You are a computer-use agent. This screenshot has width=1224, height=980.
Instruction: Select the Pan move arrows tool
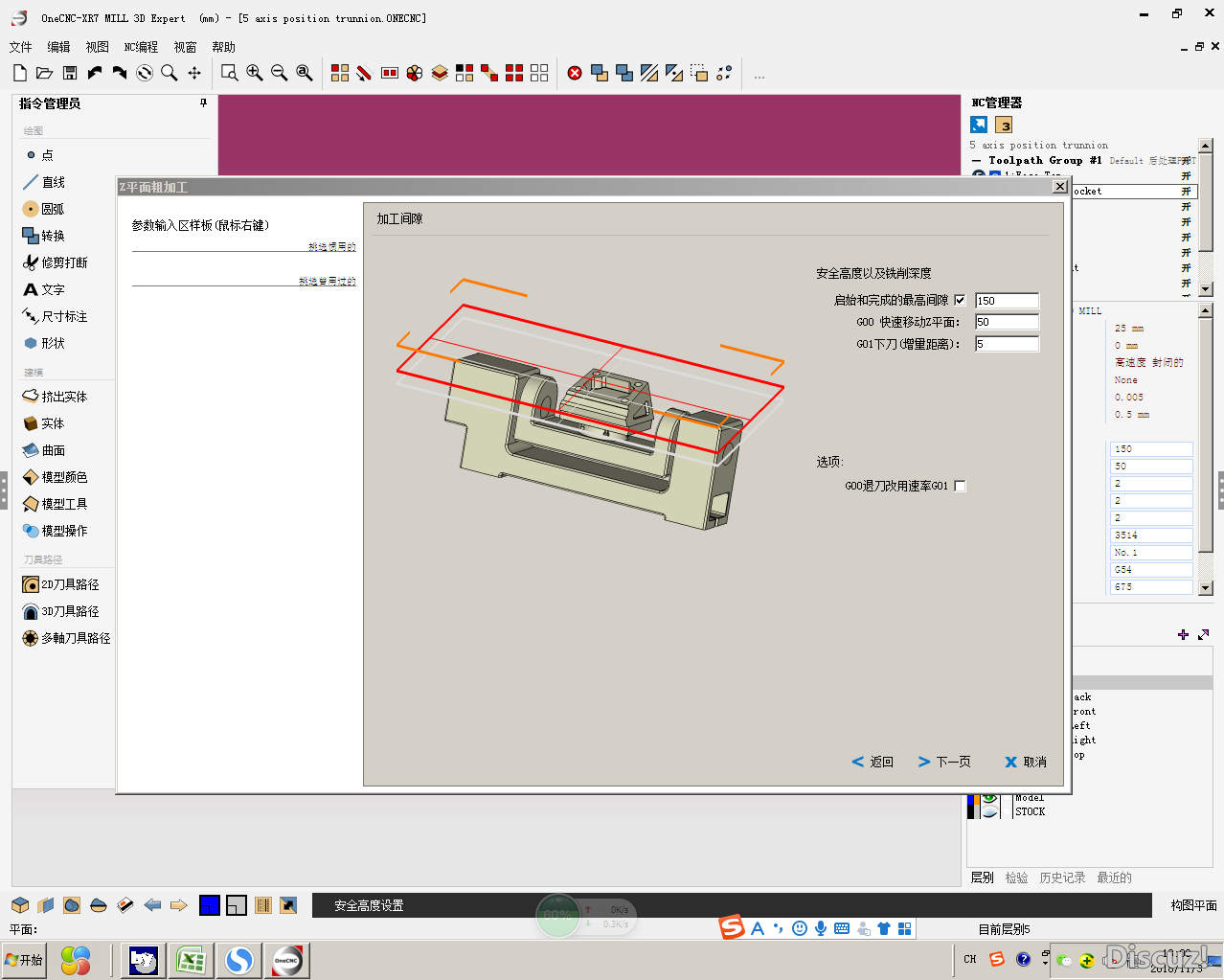pos(194,73)
